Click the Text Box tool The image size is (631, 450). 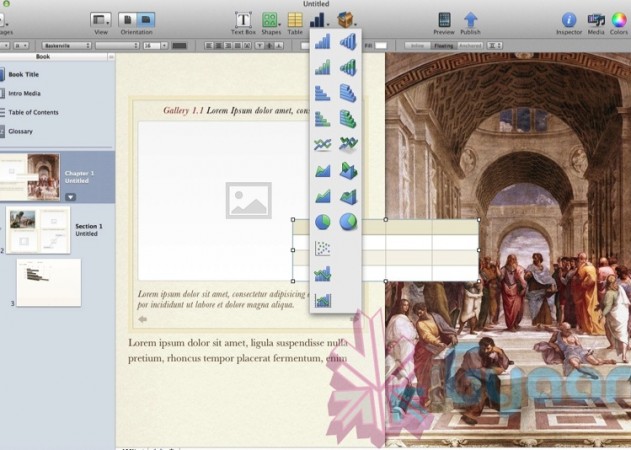point(243,21)
